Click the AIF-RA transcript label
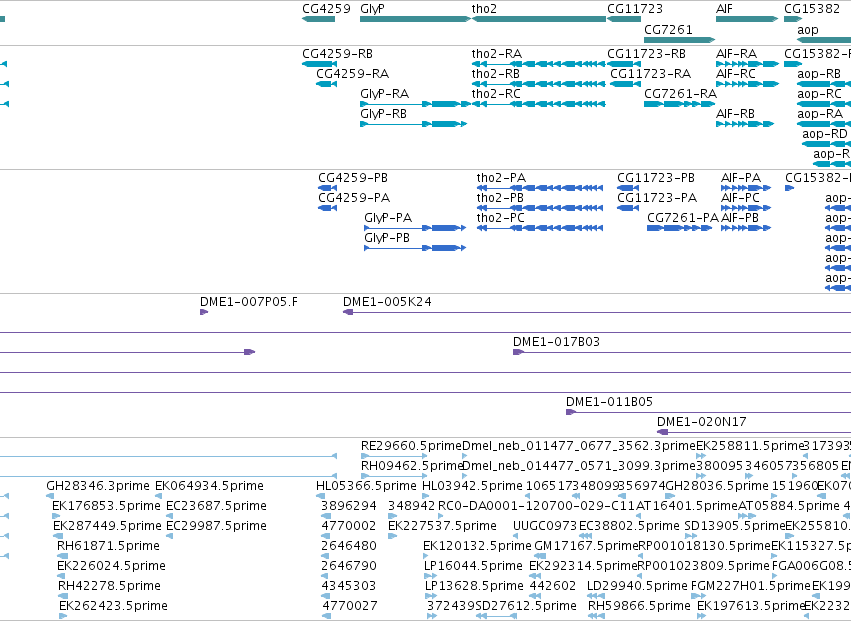 coord(736,54)
